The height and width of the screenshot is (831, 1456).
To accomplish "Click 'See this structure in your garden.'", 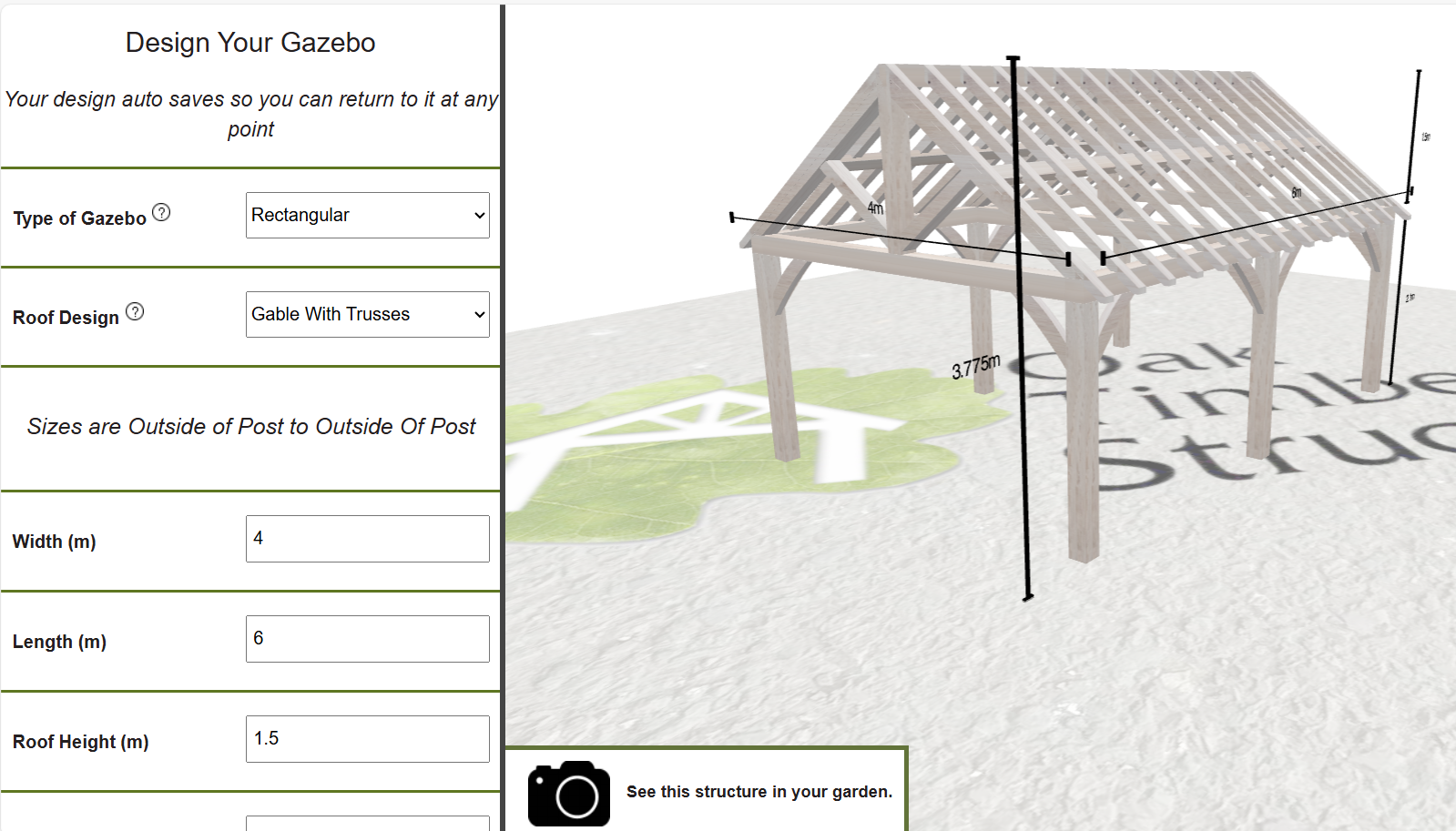I will (x=759, y=792).
